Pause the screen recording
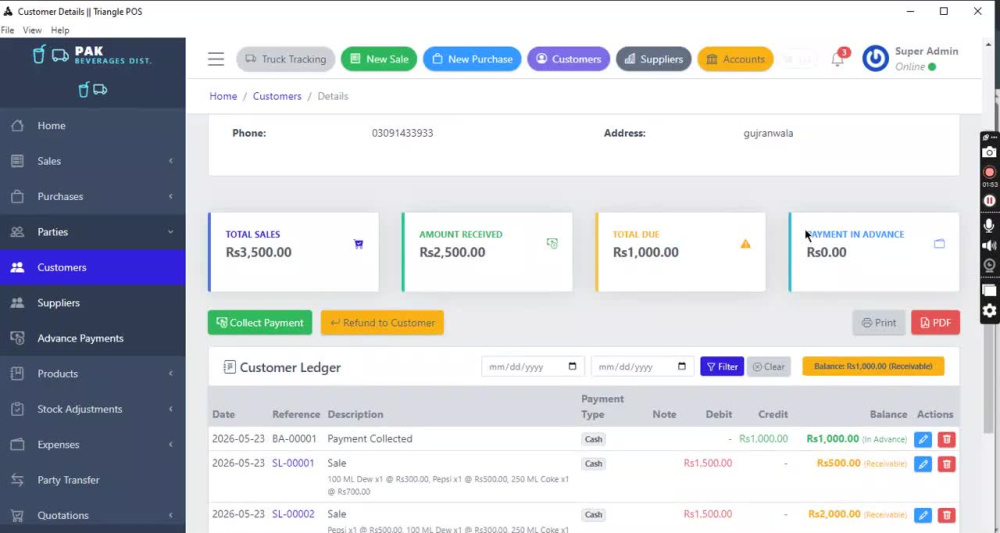The height and width of the screenshot is (533, 1000). point(989,200)
